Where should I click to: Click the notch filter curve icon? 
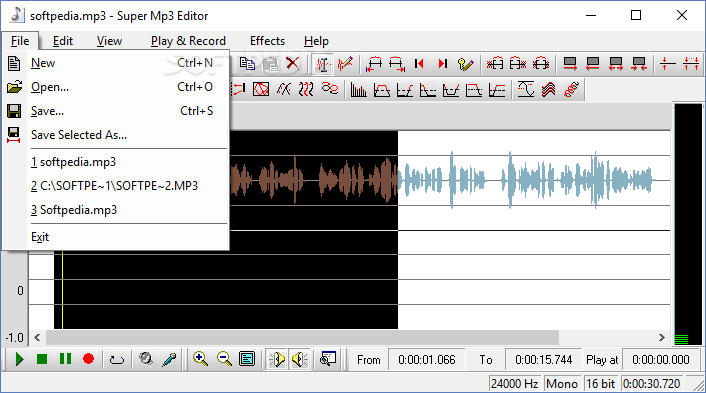click(450, 90)
